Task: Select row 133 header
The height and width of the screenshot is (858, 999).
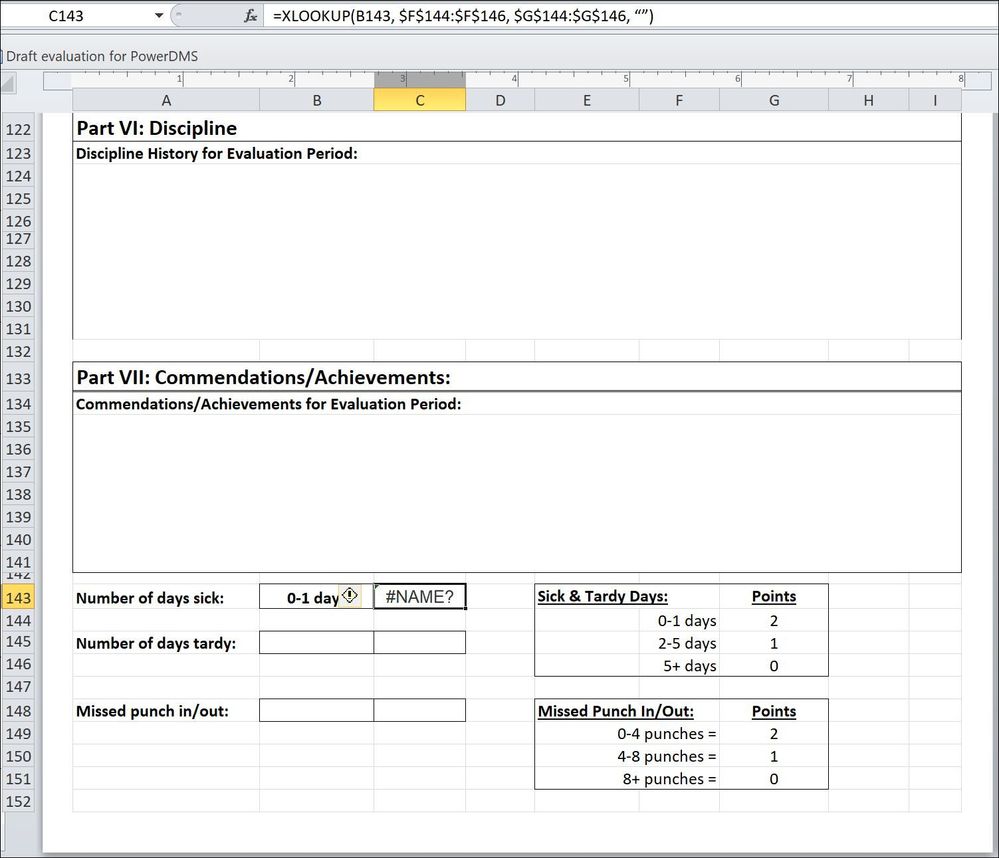Action: click(x=18, y=378)
